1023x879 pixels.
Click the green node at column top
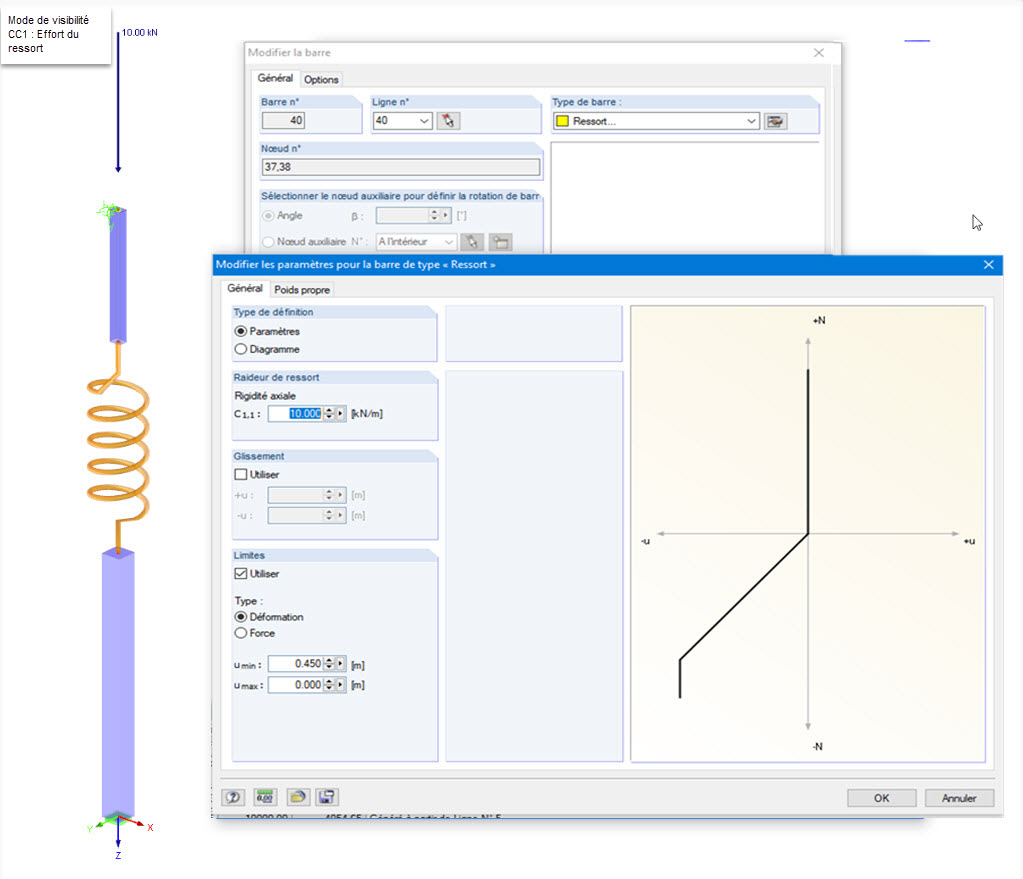point(109,211)
